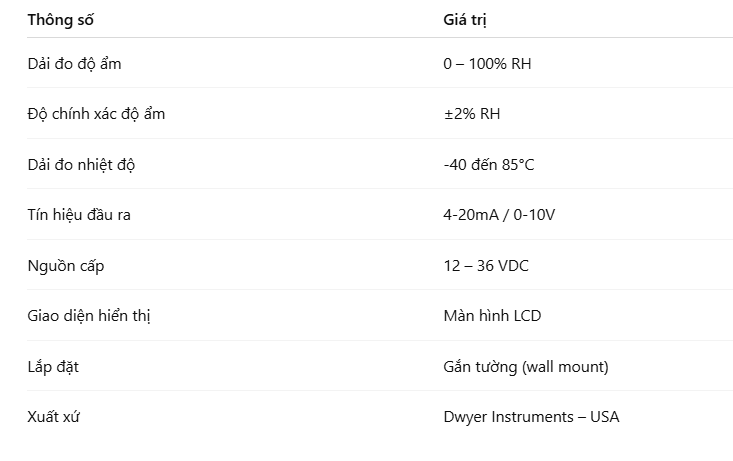Viewport: 733px width, 461px height.
Task: Select the 'Dải đo độ ẩm' label
Action: [74, 64]
